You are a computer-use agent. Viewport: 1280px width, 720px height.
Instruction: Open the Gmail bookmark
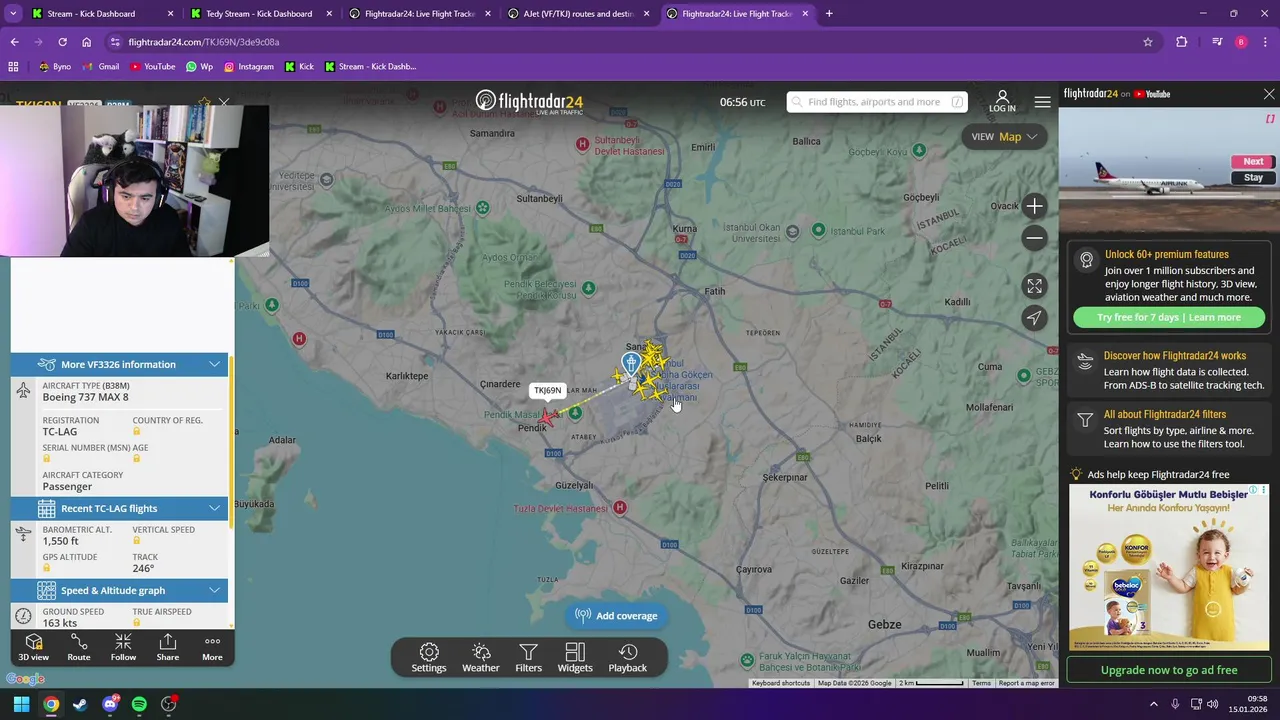[x=101, y=67]
